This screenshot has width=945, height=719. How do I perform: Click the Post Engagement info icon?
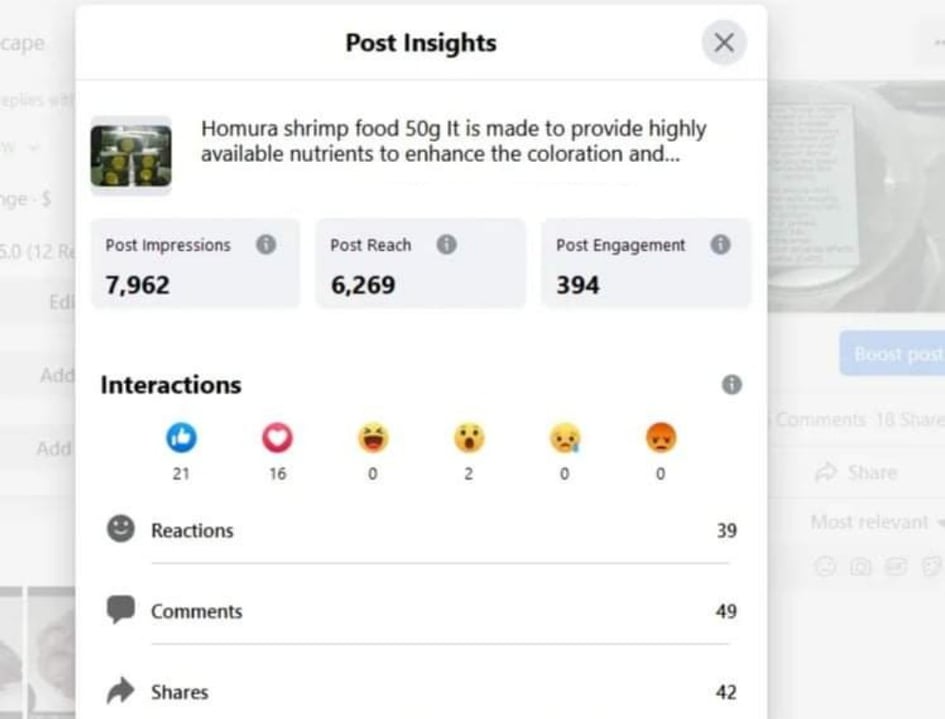pos(720,245)
